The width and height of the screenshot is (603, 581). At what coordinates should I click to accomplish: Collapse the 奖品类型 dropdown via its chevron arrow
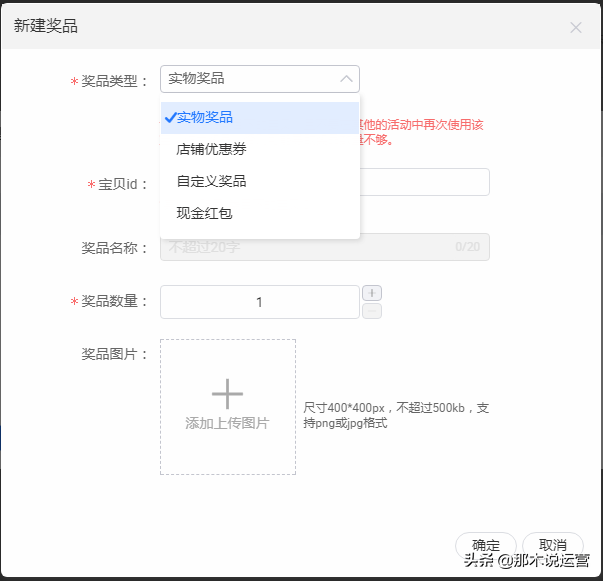click(x=346, y=79)
